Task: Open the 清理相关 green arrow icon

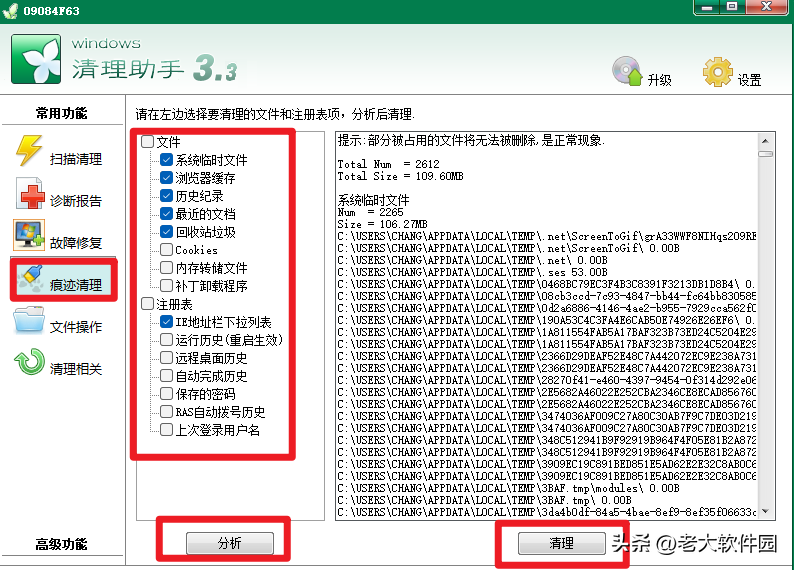Action: tap(29, 362)
